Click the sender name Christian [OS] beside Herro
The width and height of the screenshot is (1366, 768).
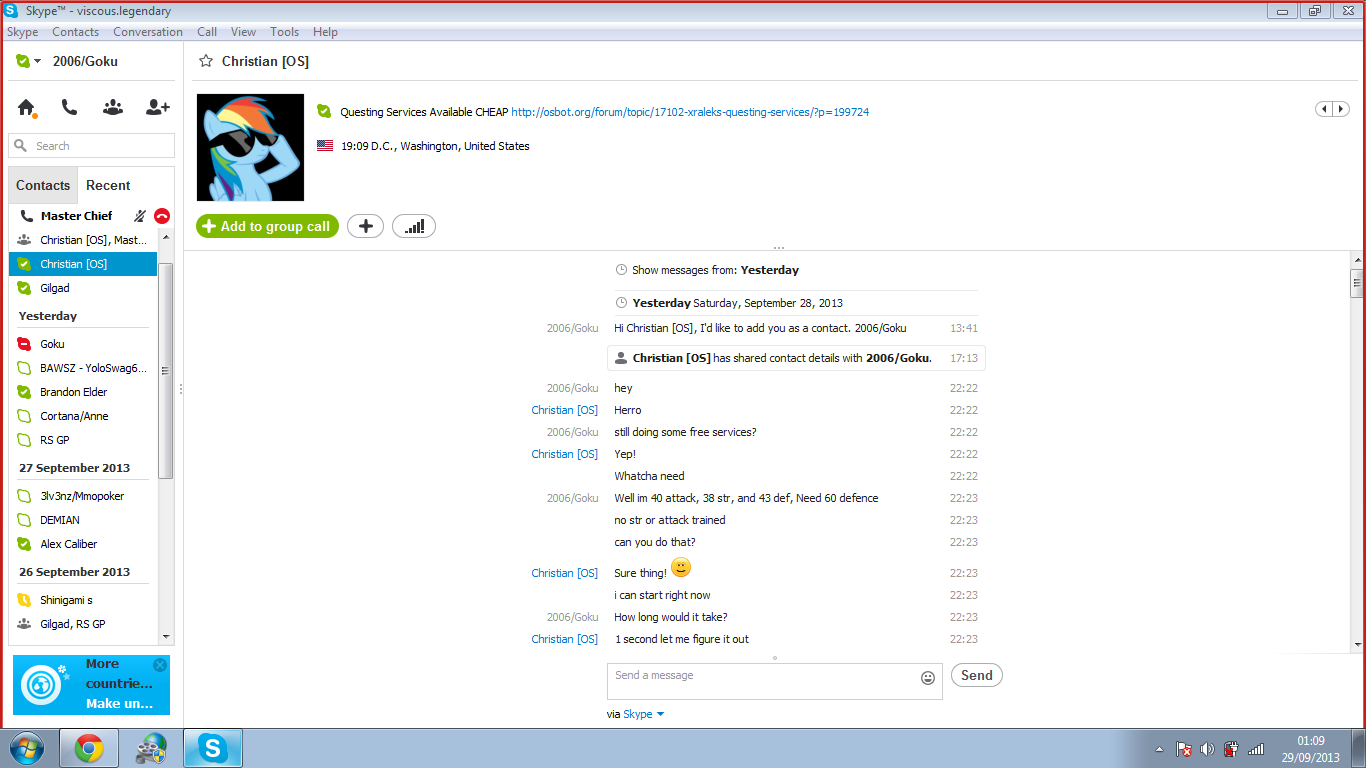(565, 410)
